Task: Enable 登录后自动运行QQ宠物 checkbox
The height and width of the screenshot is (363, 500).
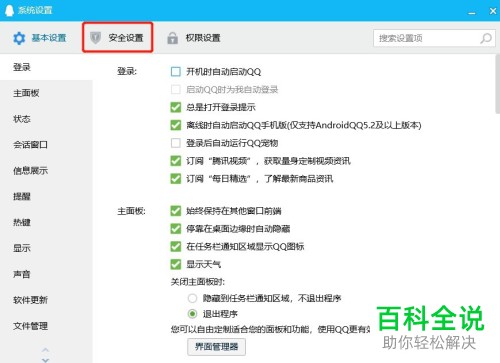Action: [x=176, y=143]
